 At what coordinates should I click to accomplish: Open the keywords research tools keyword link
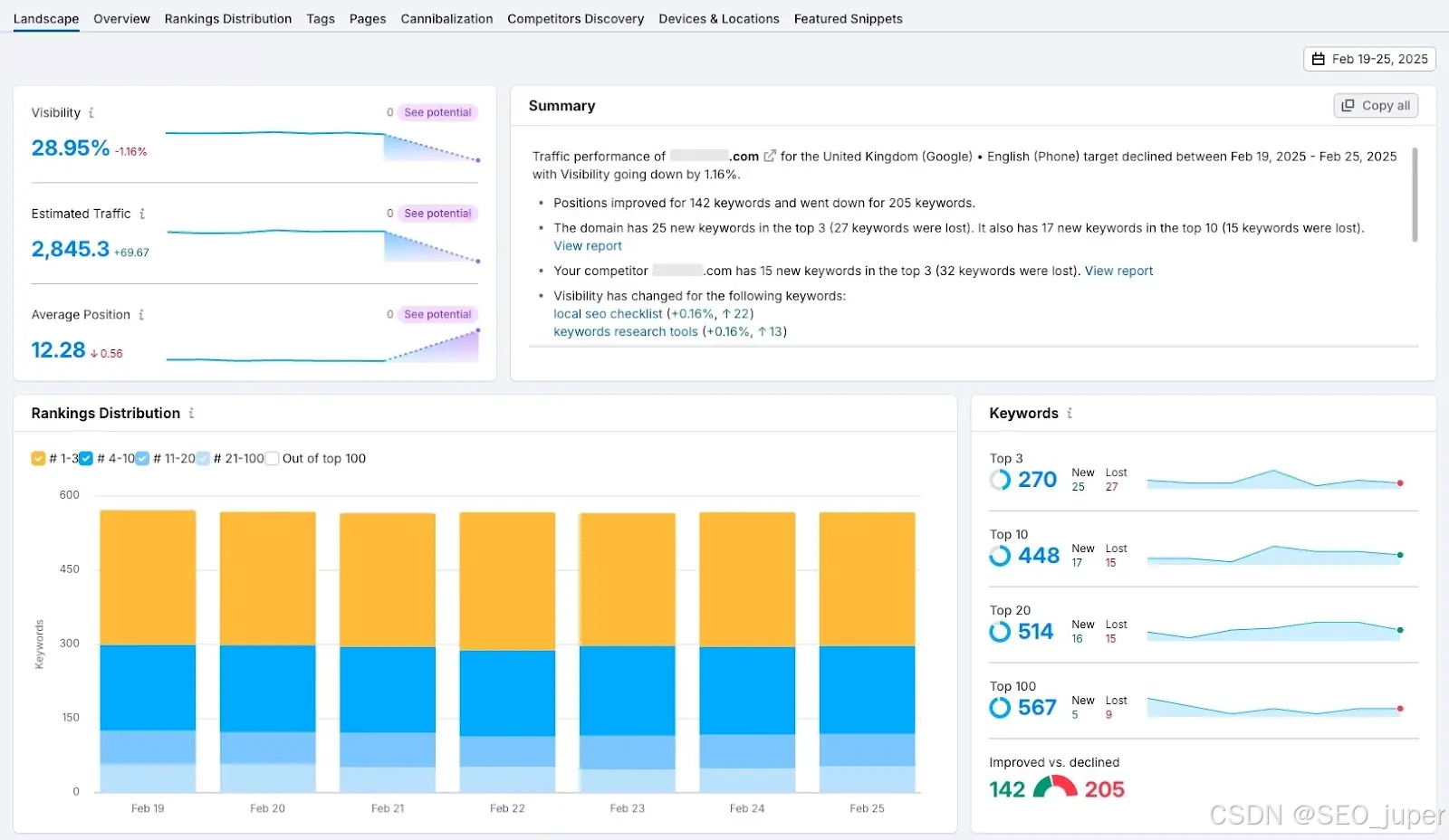(x=626, y=332)
